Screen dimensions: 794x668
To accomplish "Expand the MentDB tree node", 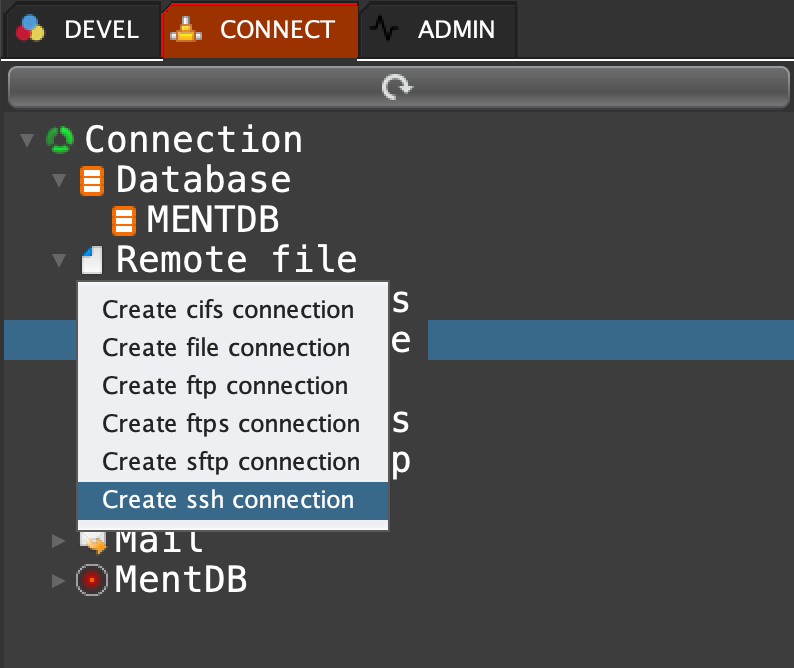I will click(59, 579).
